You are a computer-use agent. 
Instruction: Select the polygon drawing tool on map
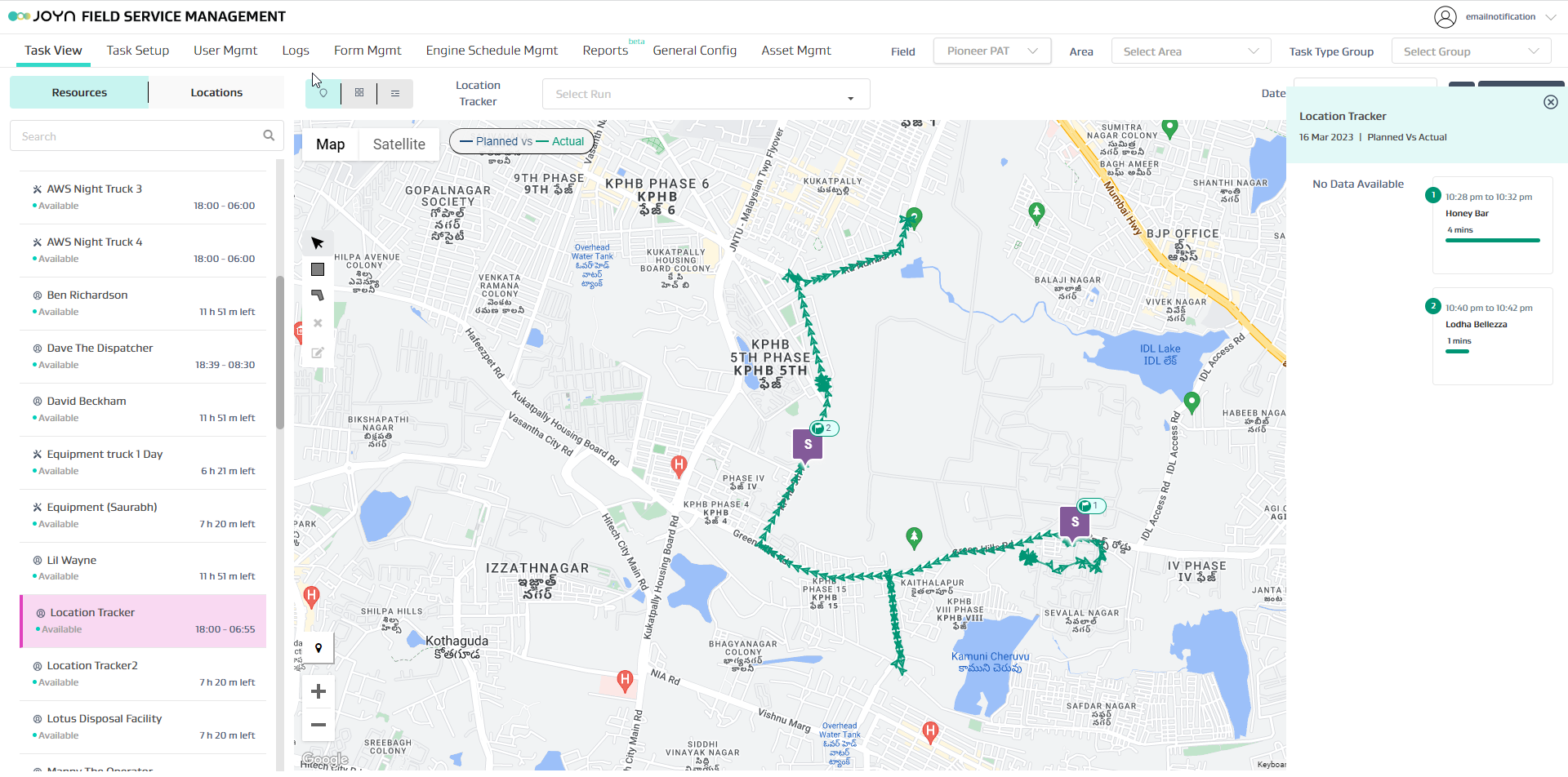(x=318, y=295)
